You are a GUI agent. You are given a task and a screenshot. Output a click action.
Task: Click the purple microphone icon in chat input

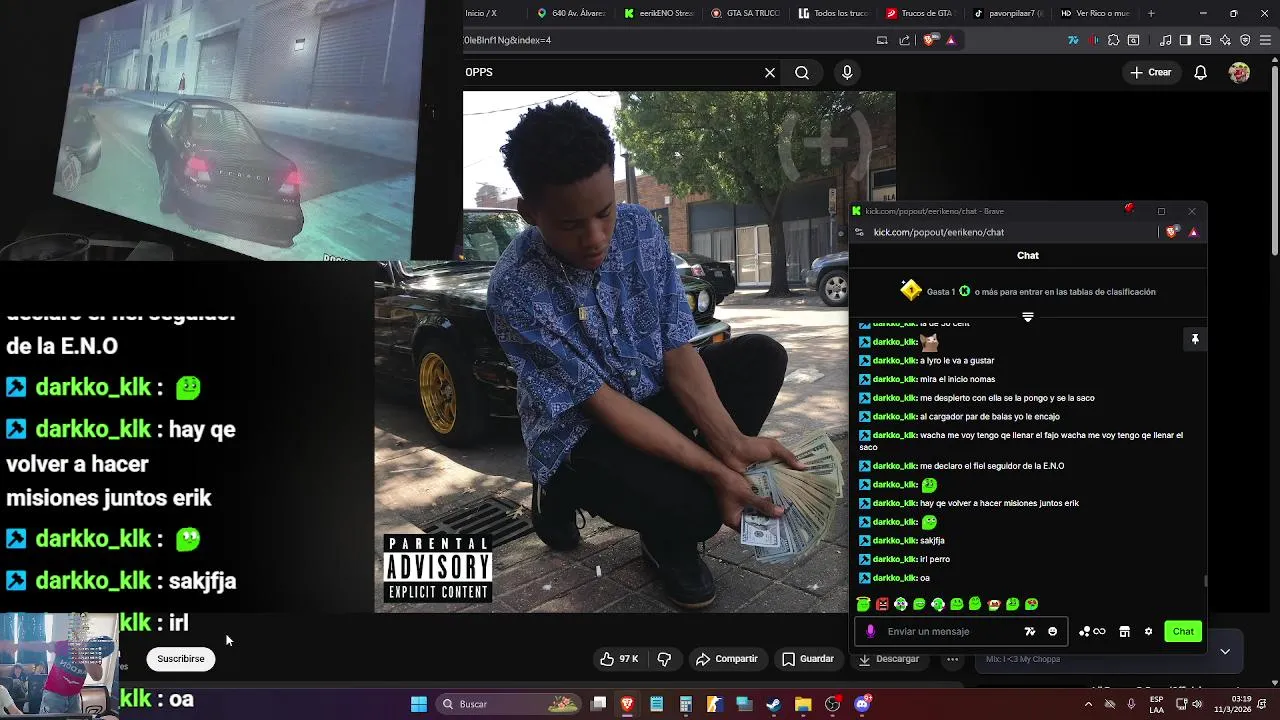pos(870,631)
